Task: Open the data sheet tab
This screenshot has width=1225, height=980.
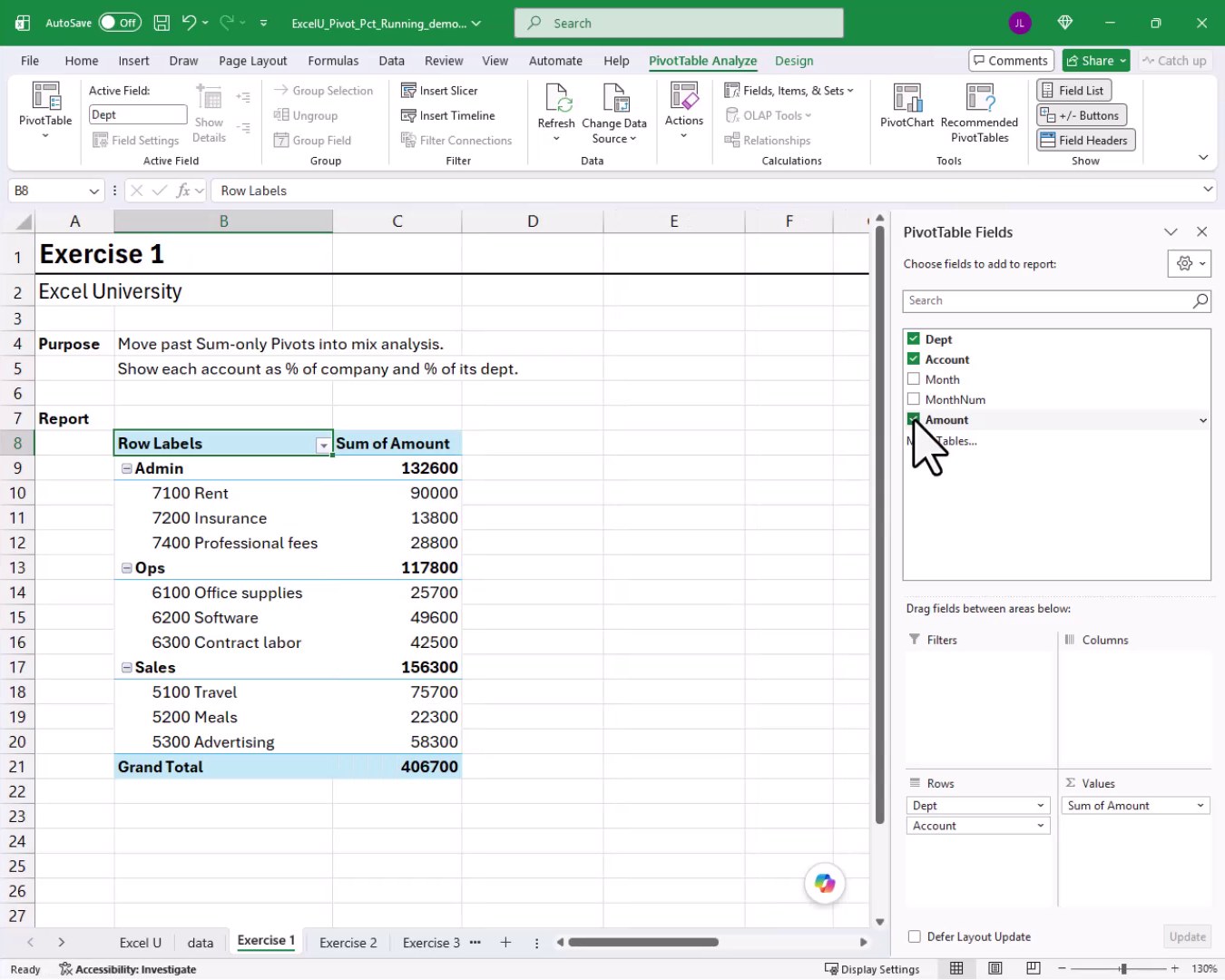Action: (201, 943)
